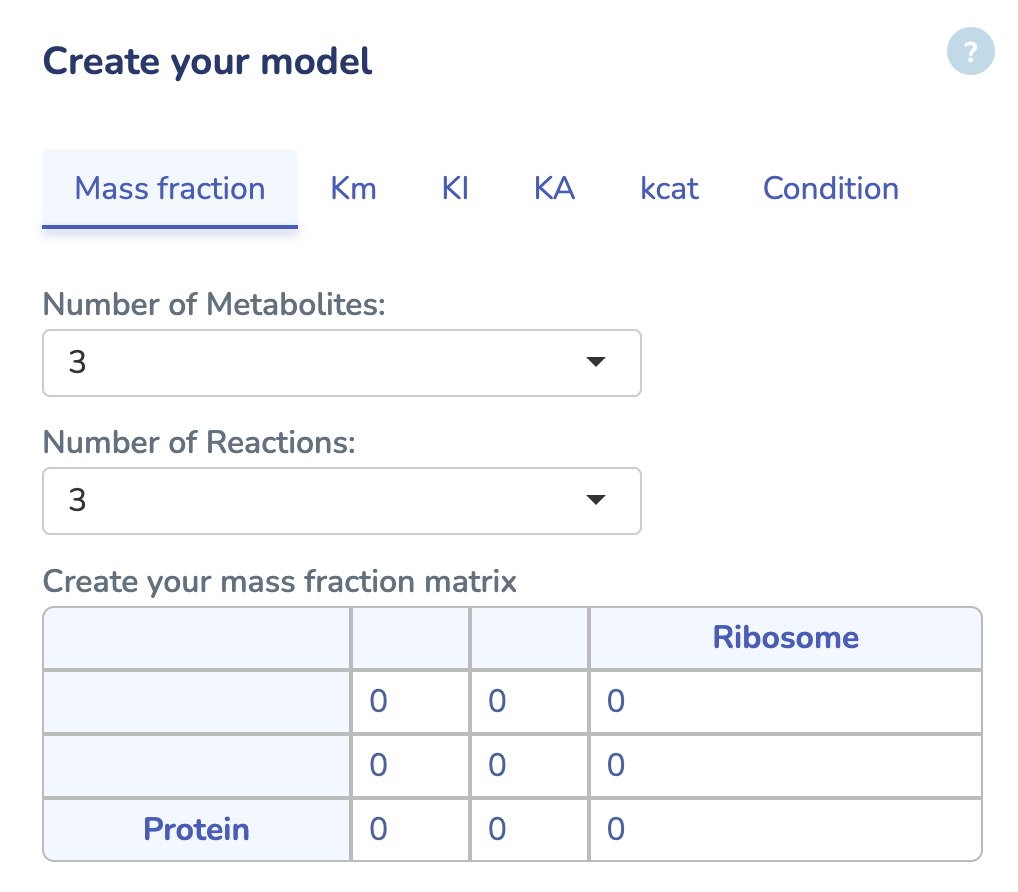This screenshot has width=1018, height=892.
Task: Click the first cell of the first matrix row
Action: point(410,701)
